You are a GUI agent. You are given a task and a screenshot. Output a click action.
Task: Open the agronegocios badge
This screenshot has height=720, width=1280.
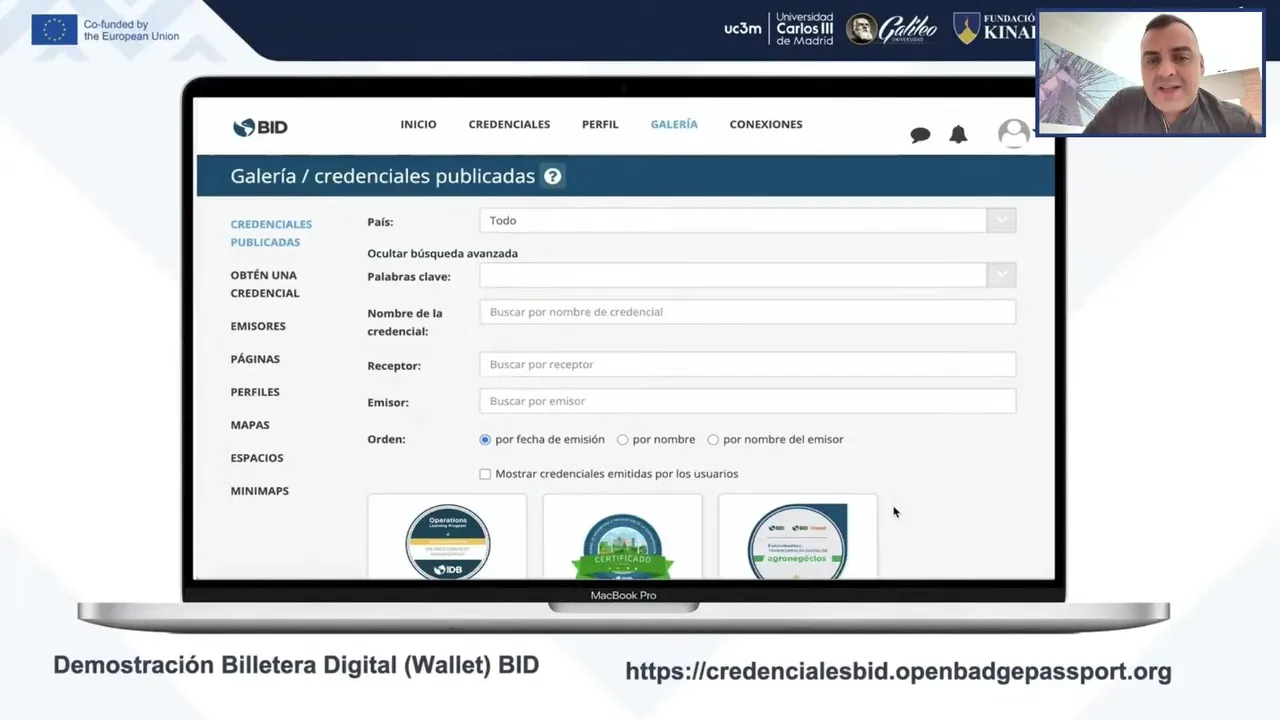coord(797,541)
